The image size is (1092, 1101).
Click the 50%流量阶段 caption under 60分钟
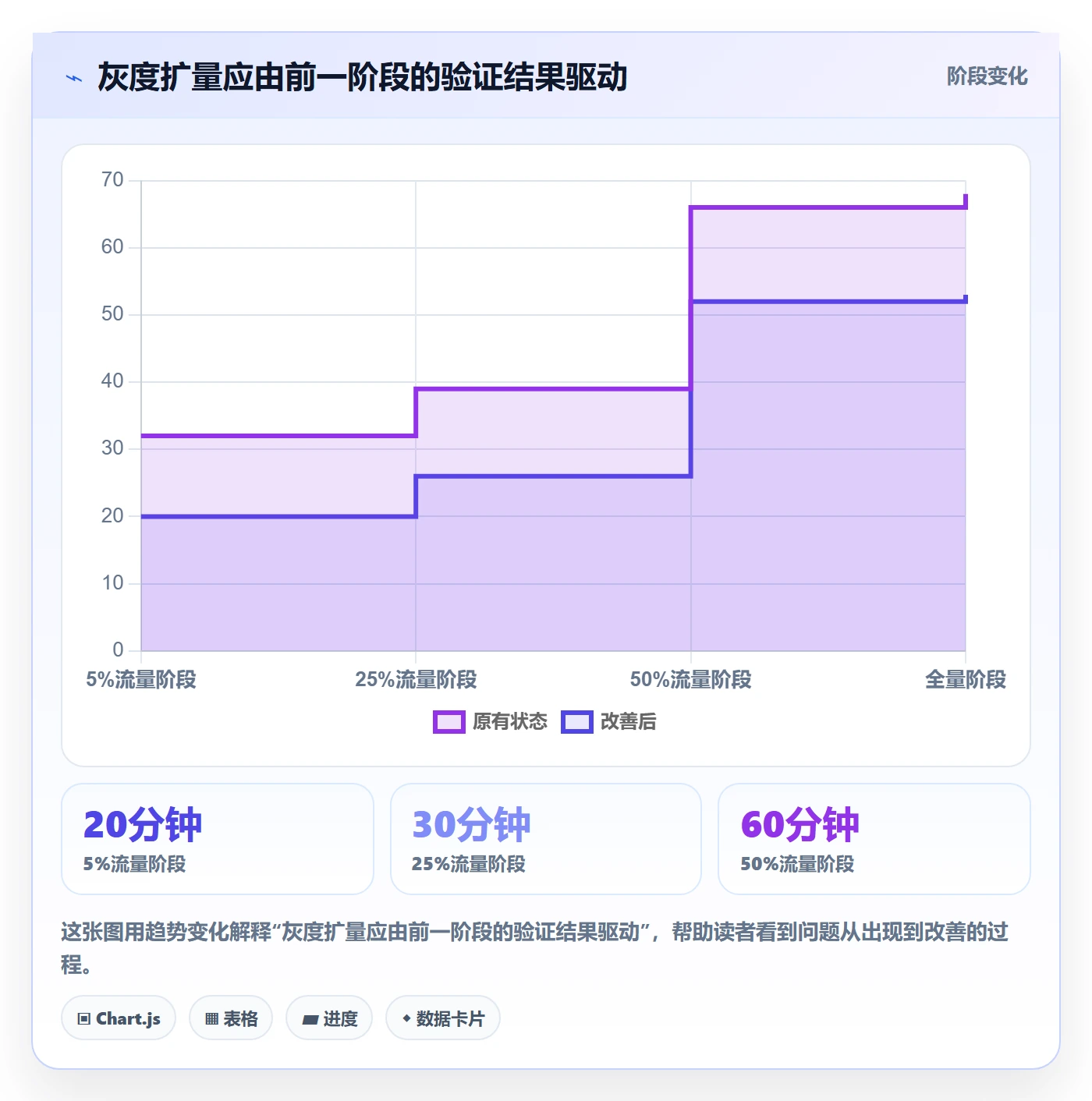pos(797,864)
